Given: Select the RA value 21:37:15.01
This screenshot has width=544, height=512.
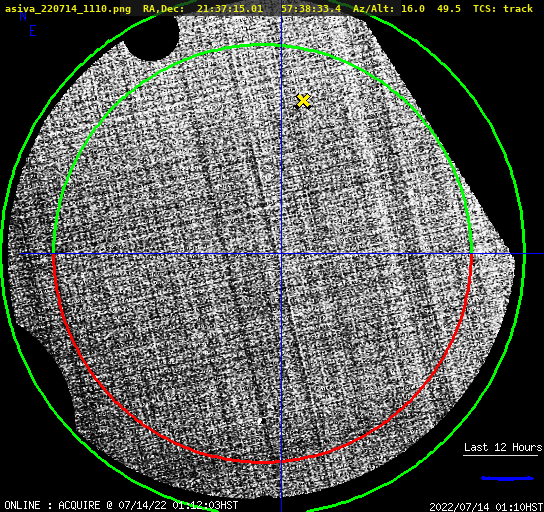Looking at the screenshot, I should (230, 8).
